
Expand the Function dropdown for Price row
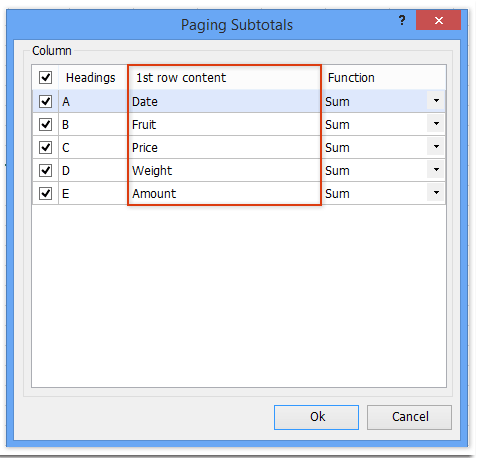point(436,147)
